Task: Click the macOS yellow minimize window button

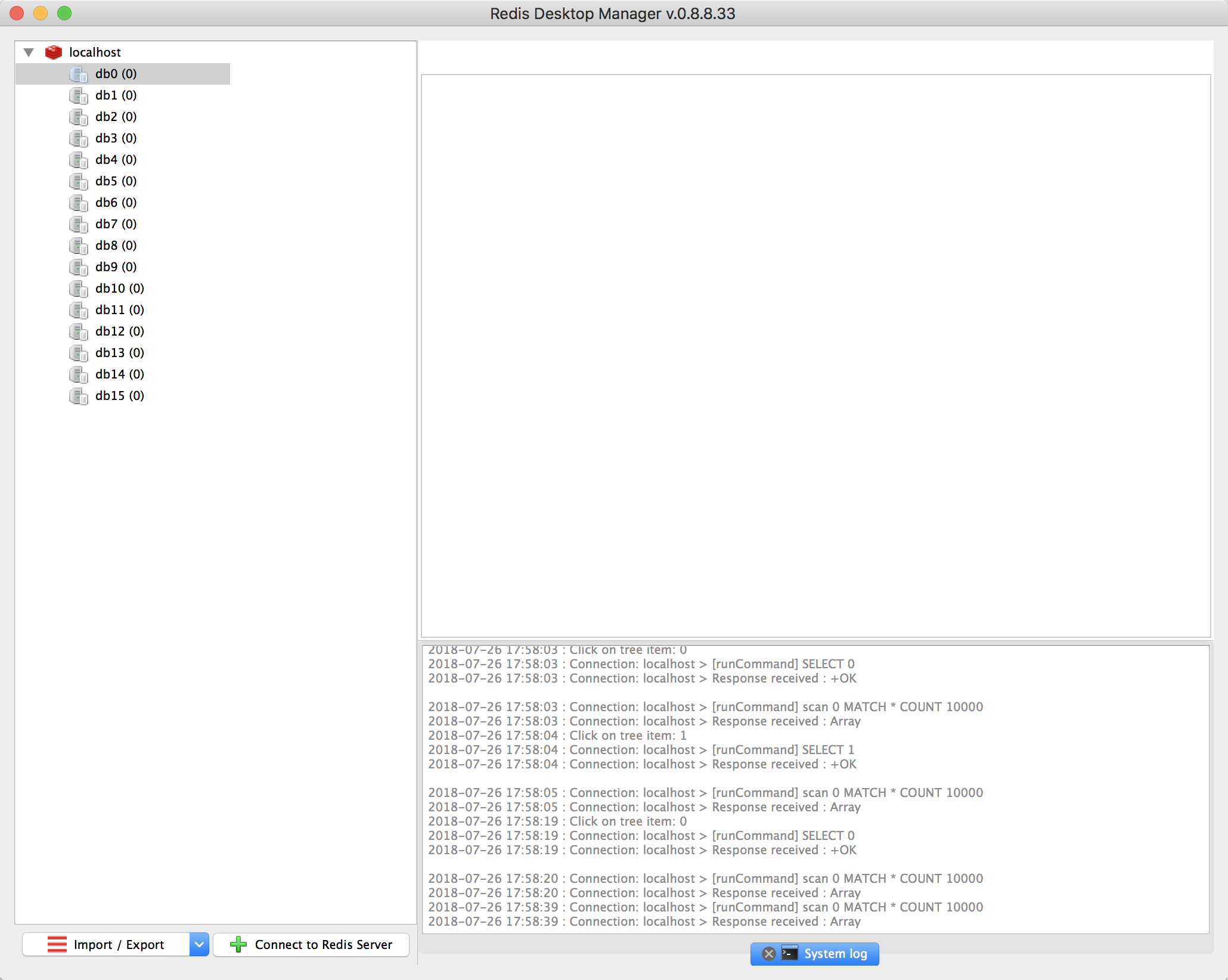Action: coord(41,13)
